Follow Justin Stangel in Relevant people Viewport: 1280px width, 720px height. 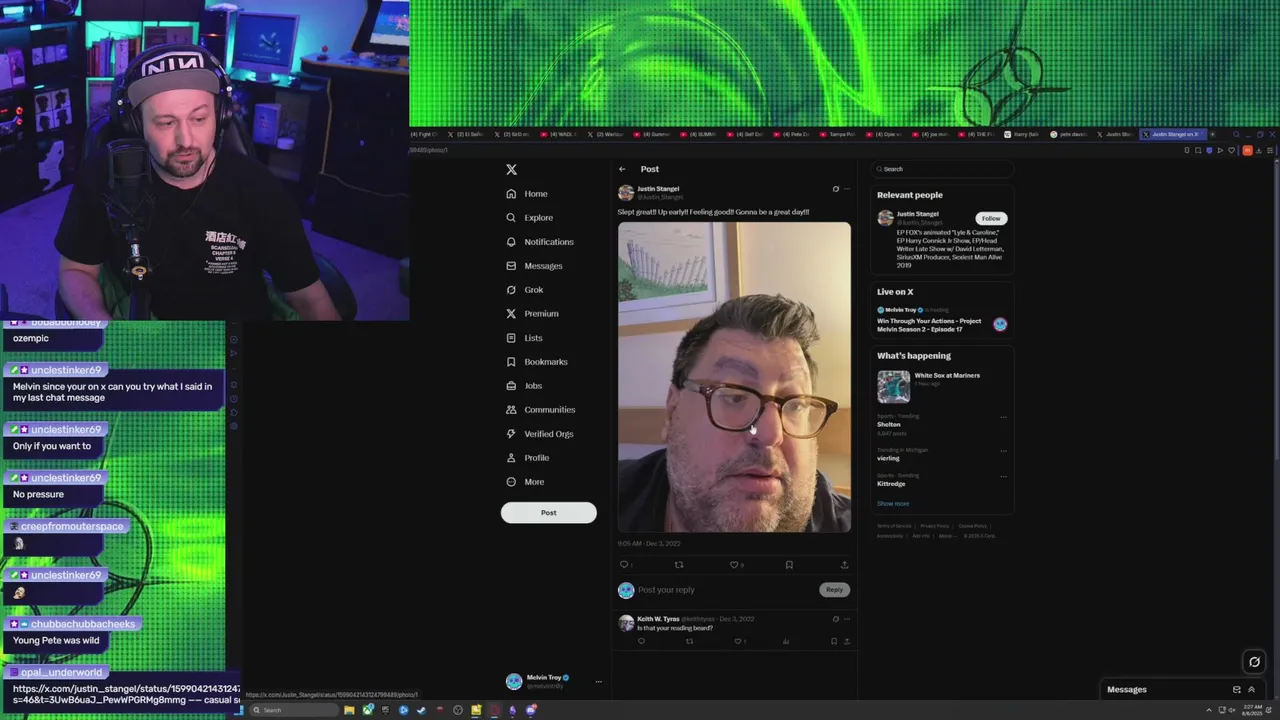point(991,218)
